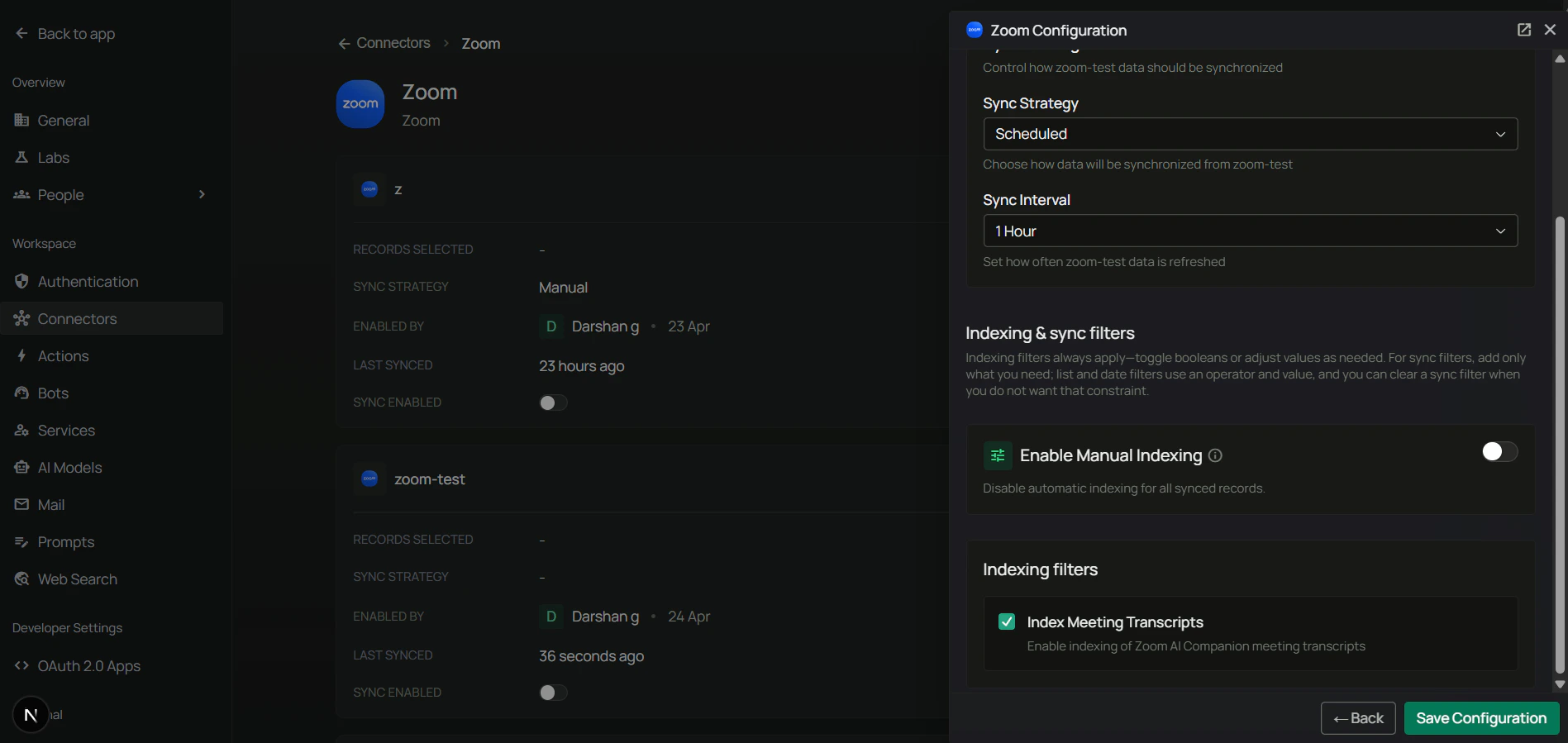Click the Bots icon in sidebar

coord(21,393)
